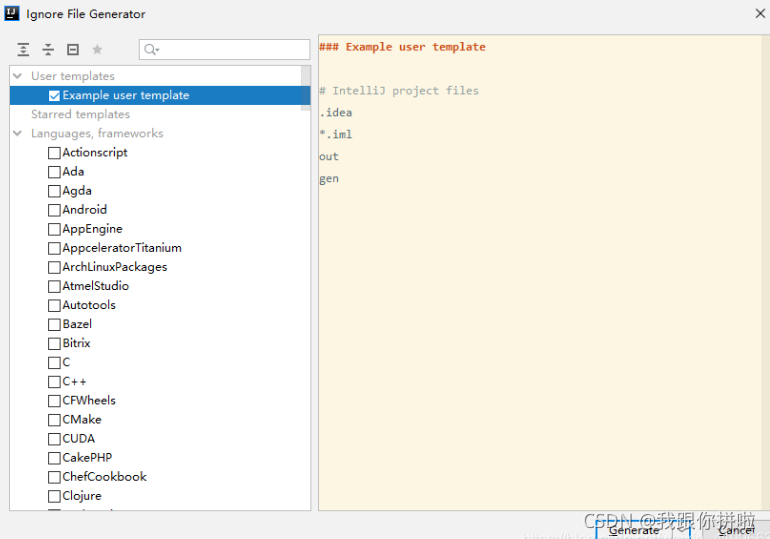Click the IntelliJ logo in title bar

click(x=12, y=13)
